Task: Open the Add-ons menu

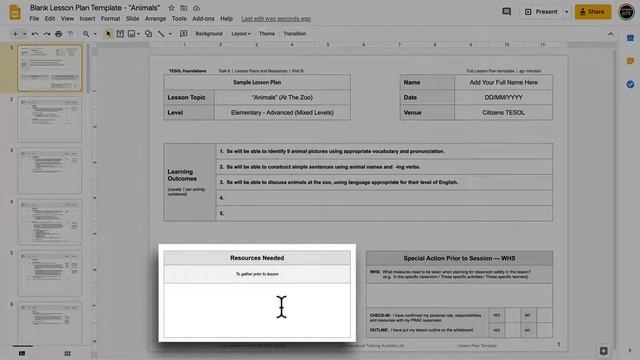Action: (203, 19)
